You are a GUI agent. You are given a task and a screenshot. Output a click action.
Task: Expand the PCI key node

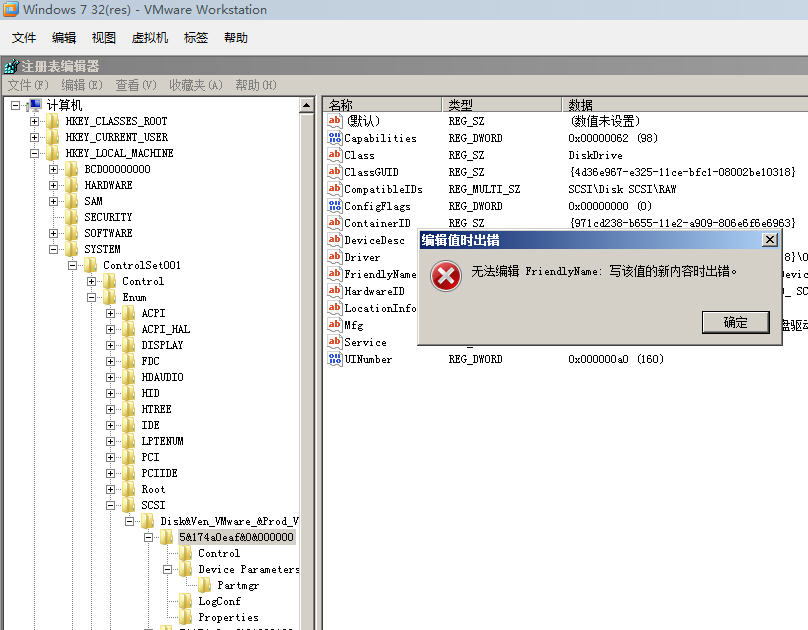[110, 457]
